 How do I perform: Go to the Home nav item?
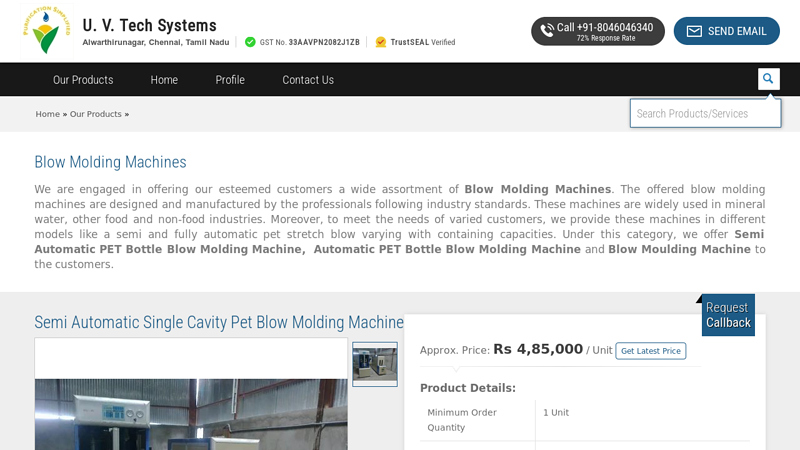tap(164, 80)
